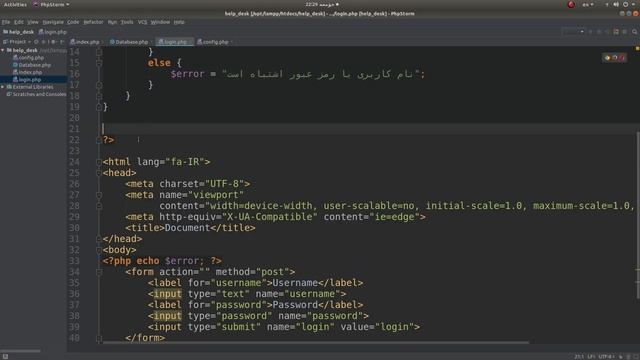Open the View menu
640x360 pixels.
33,22
